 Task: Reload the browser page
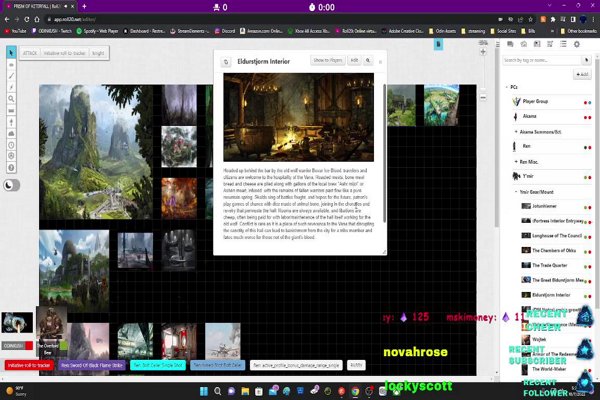pos(26,19)
